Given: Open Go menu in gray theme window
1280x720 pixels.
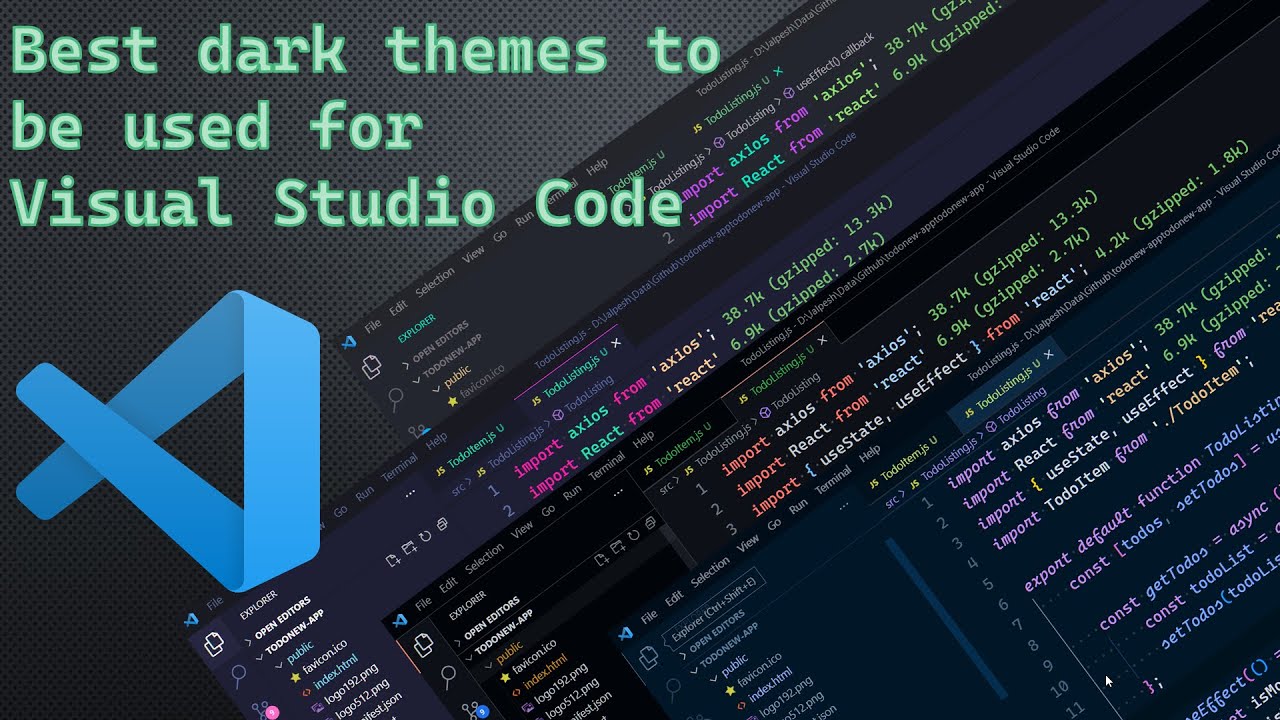Looking at the screenshot, I should point(500,235).
